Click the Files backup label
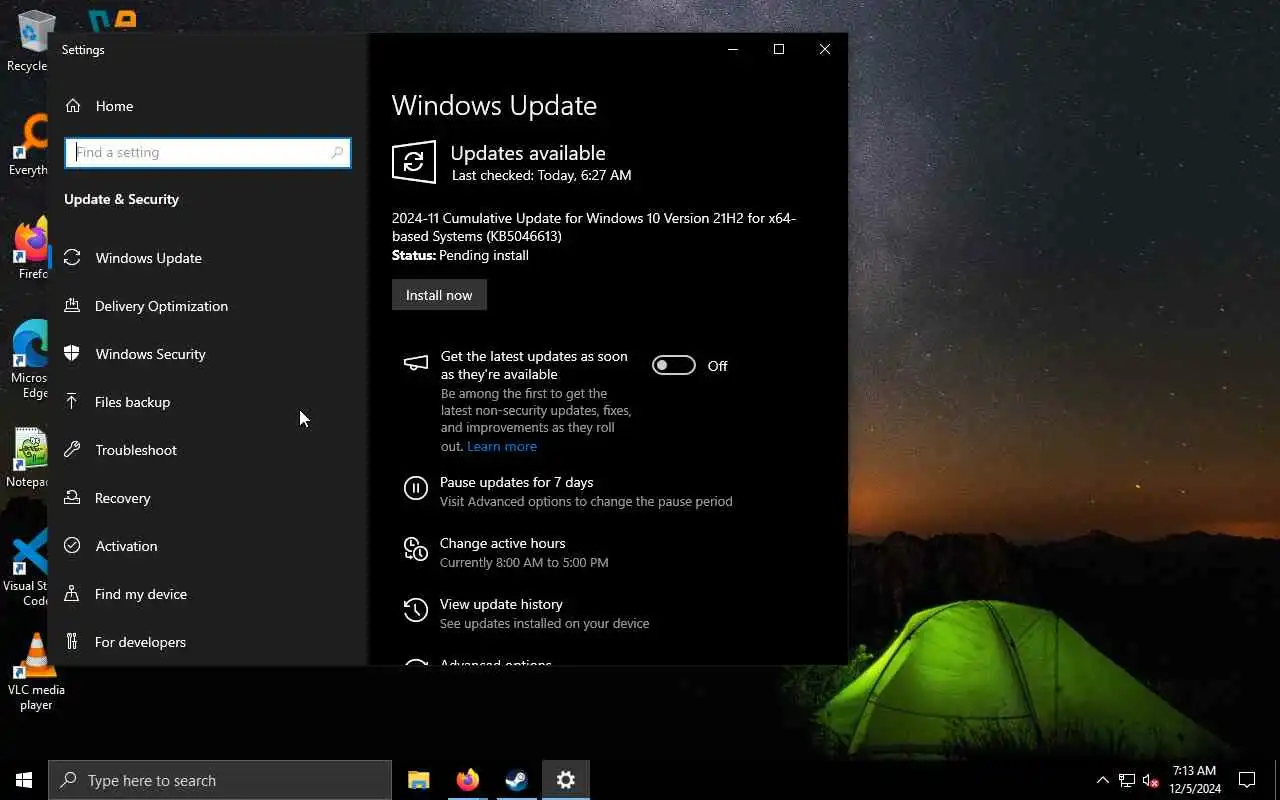 pyautogui.click(x=132, y=402)
